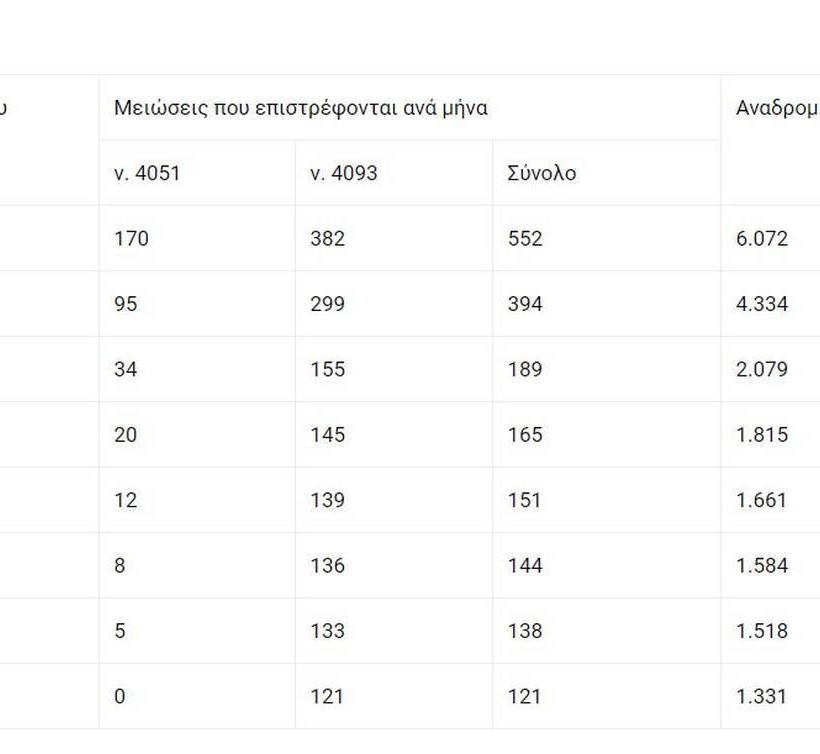Select the cell with value 170
Viewport: 820px width, 754px height.
(x=131, y=238)
